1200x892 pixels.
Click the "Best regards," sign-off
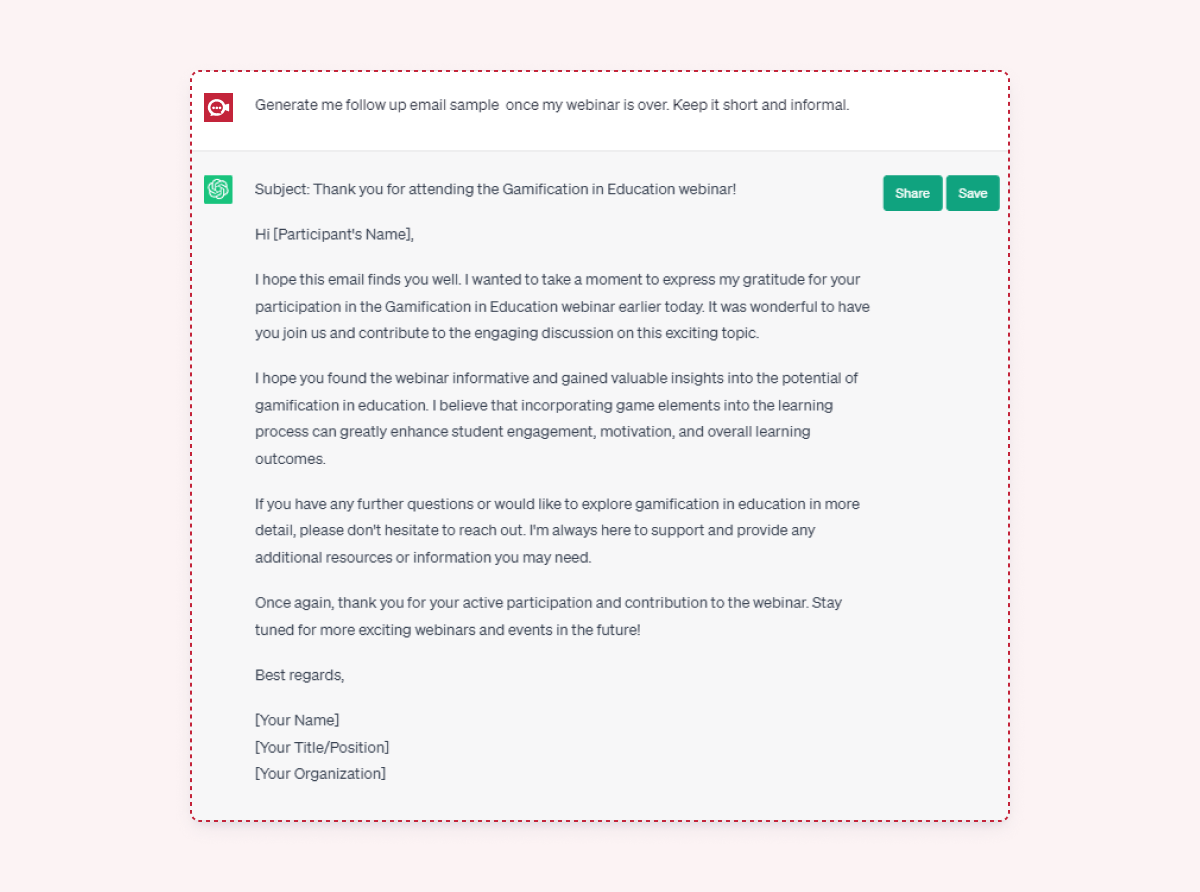299,675
